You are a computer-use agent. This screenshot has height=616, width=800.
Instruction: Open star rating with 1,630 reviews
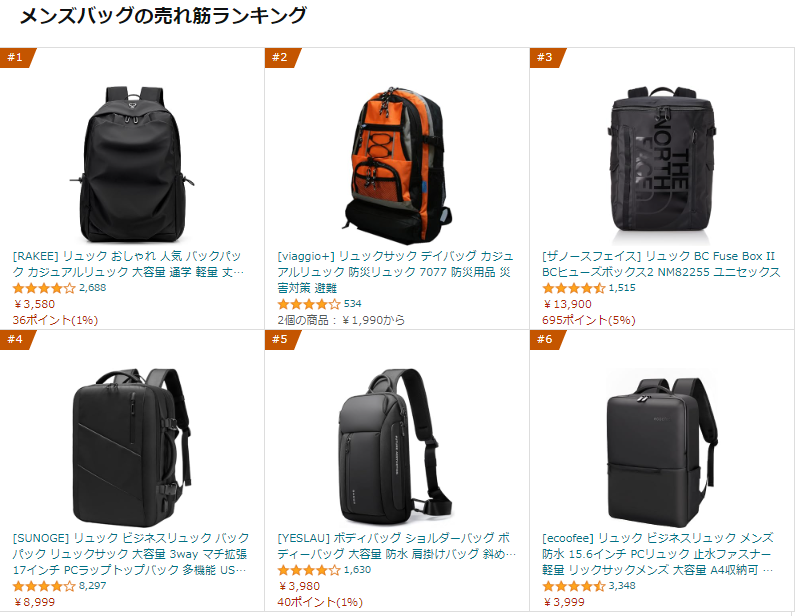(309, 570)
